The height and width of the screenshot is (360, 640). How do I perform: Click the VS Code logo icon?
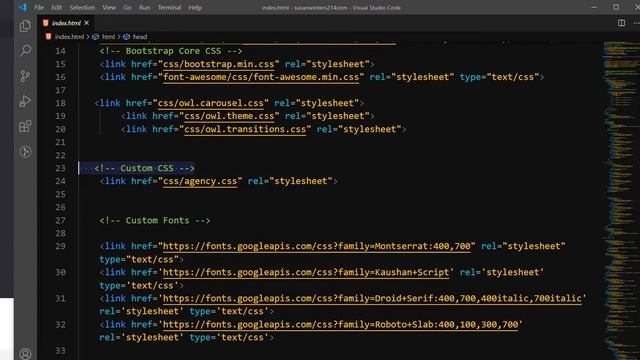coord(23,7)
